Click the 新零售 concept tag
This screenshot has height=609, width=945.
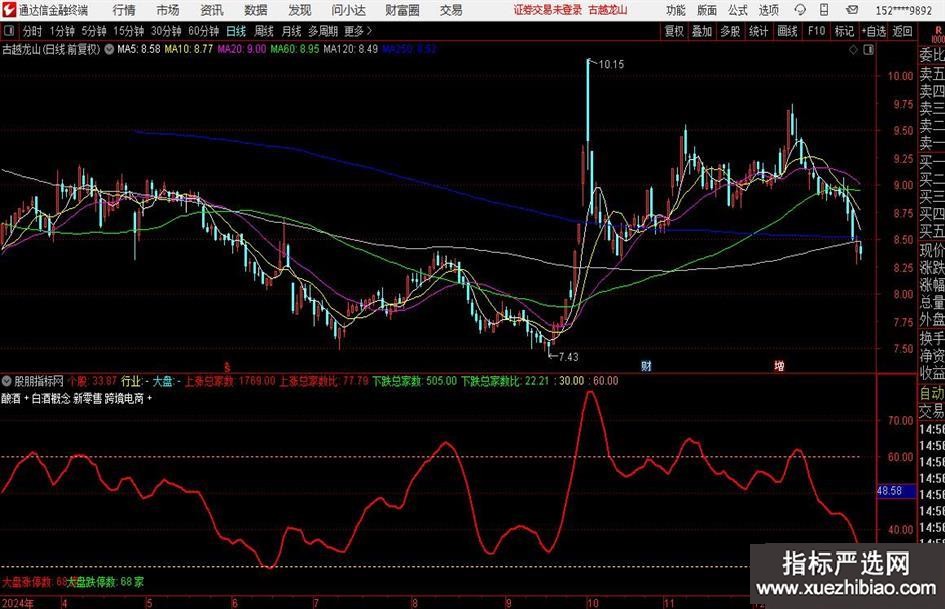click(87, 399)
